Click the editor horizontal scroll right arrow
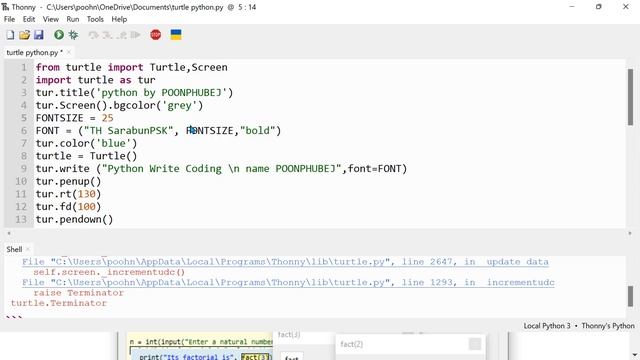 (x=629, y=233)
